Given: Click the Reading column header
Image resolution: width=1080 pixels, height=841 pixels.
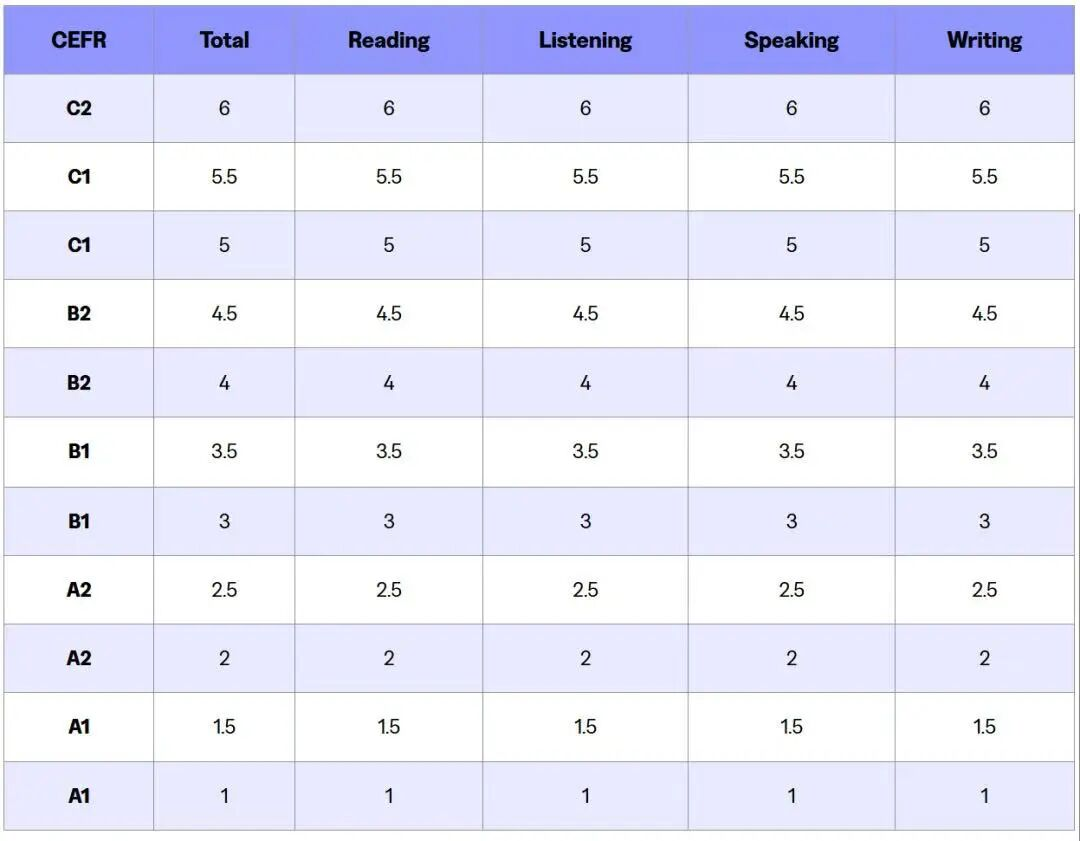Looking at the screenshot, I should [388, 40].
